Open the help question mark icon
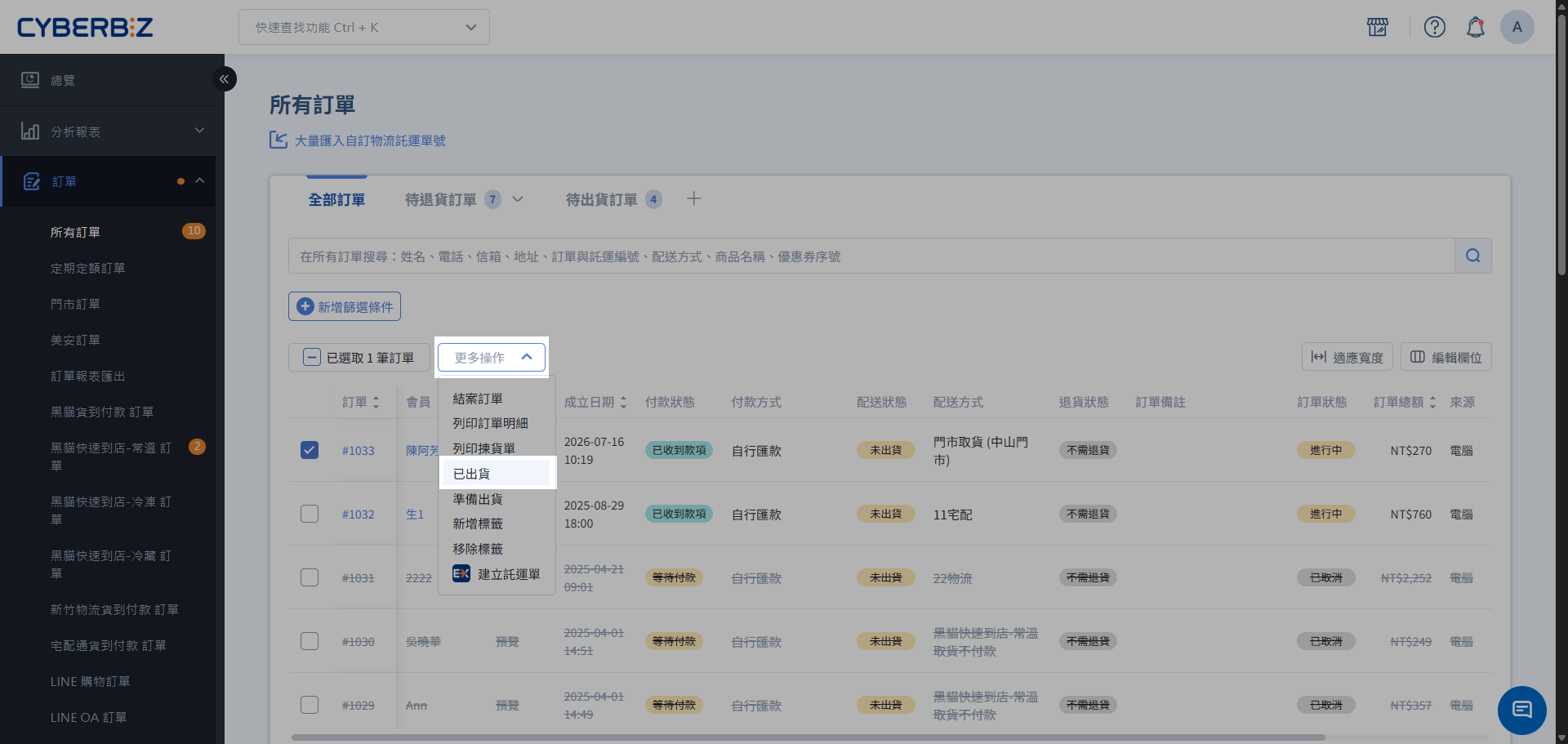Image resolution: width=1568 pixels, height=744 pixels. pos(1435,27)
